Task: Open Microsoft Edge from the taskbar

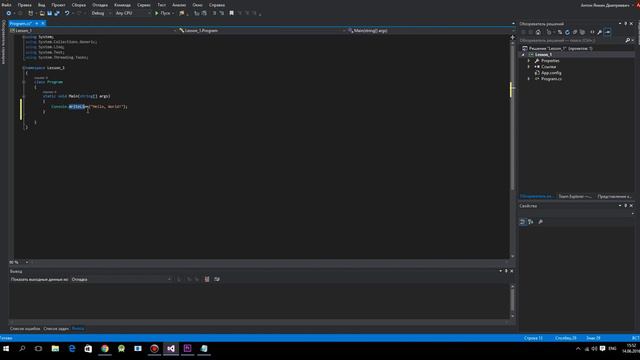Action: (72, 349)
